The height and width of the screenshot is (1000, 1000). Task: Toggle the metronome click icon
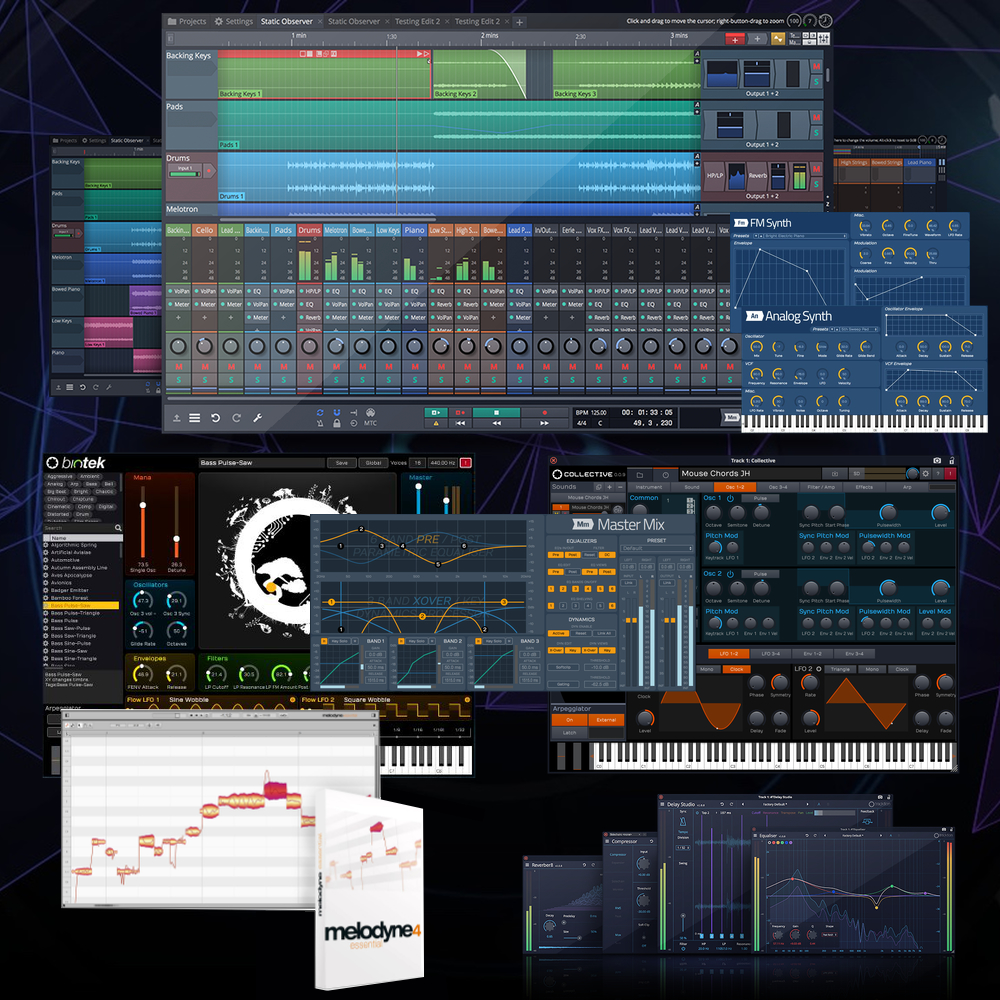tap(320, 423)
